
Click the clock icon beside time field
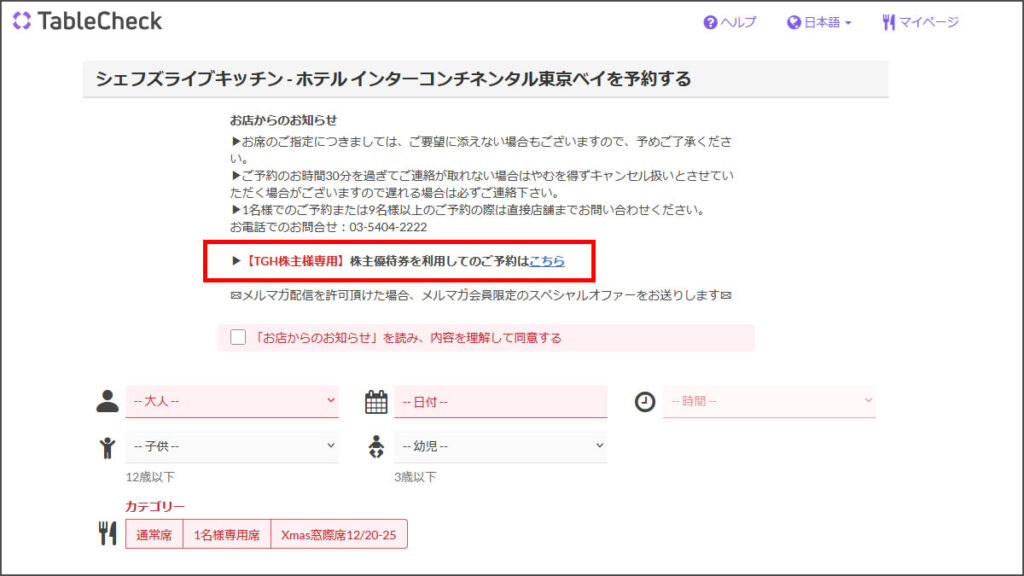click(x=645, y=401)
